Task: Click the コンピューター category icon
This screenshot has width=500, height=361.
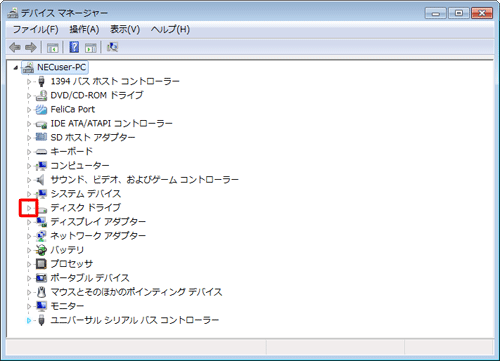Action: 41,165
